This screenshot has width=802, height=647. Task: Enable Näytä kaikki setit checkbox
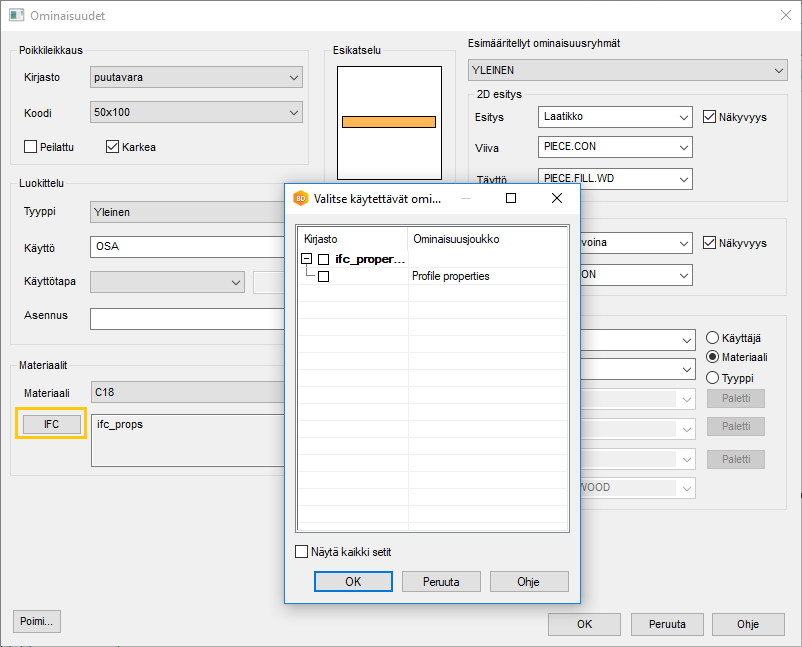(302, 551)
